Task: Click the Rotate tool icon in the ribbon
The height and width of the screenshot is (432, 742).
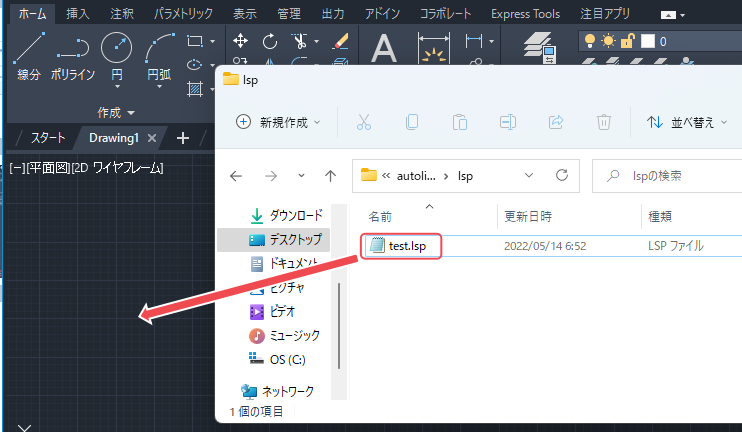Action: 270,41
